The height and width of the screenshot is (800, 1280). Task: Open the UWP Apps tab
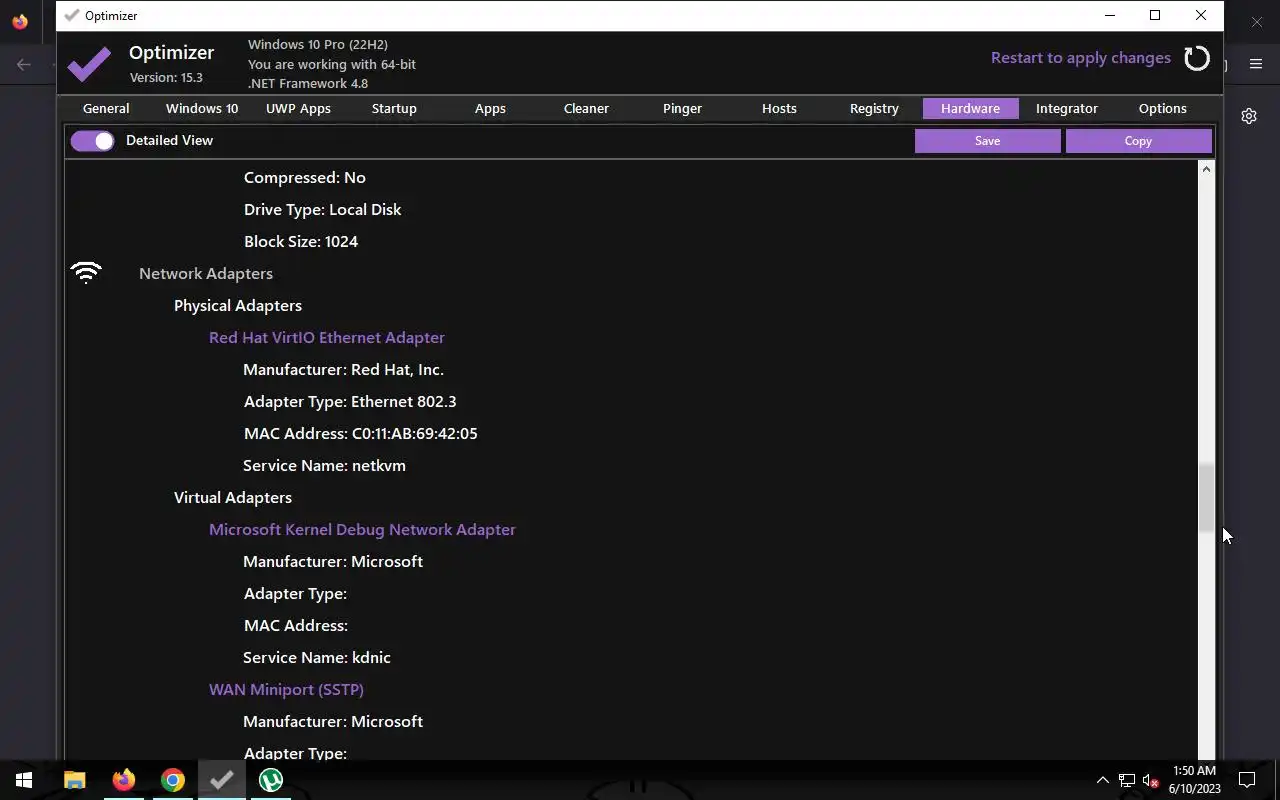tap(298, 108)
